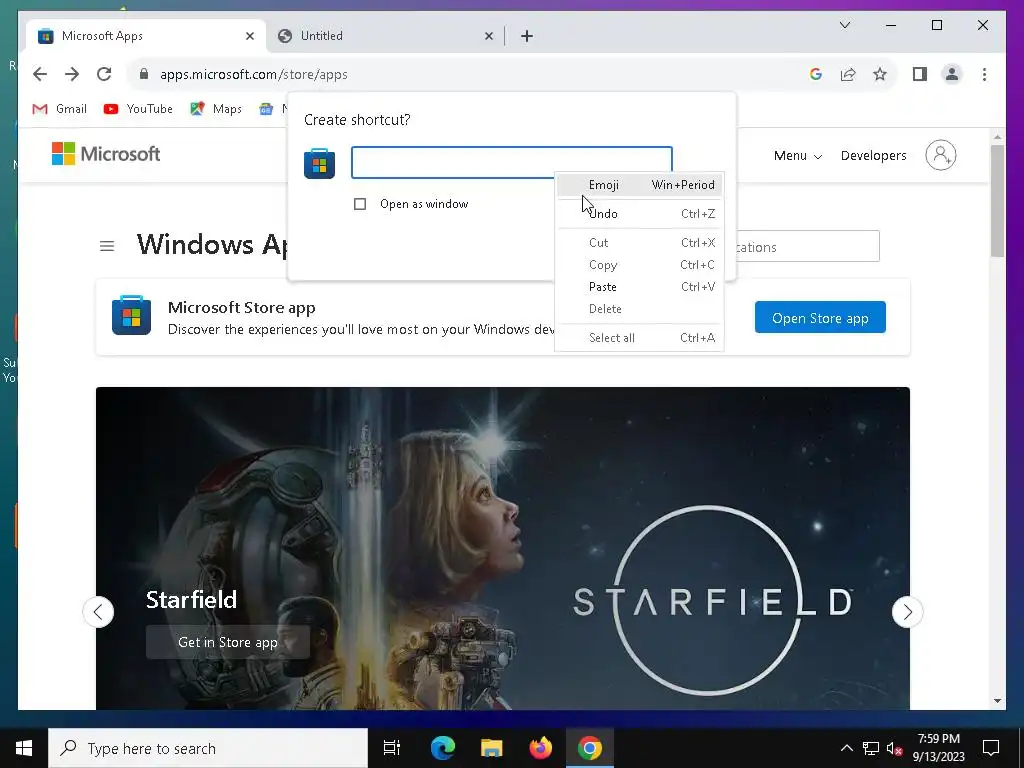Image resolution: width=1024 pixels, height=768 pixels.
Task: Select the Microsoft Apps tab
Action: 146,36
